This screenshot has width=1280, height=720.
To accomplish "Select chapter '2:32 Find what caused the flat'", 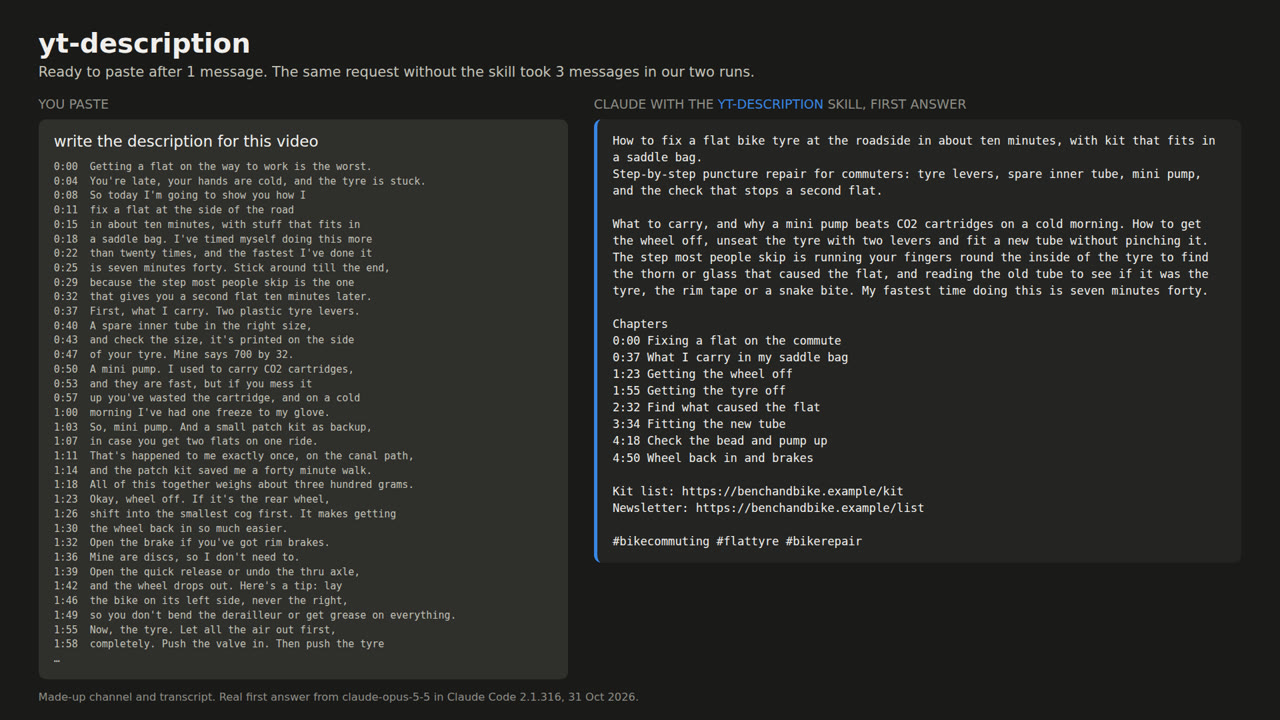I will tap(716, 408).
